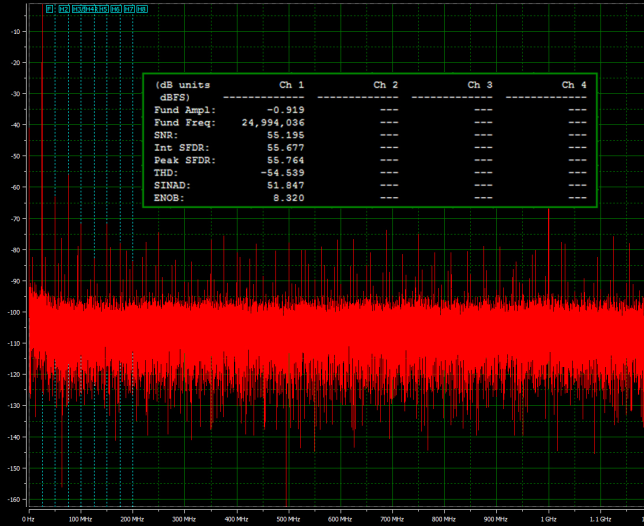Click the 1.1 GHz x-axis label

coord(600,519)
